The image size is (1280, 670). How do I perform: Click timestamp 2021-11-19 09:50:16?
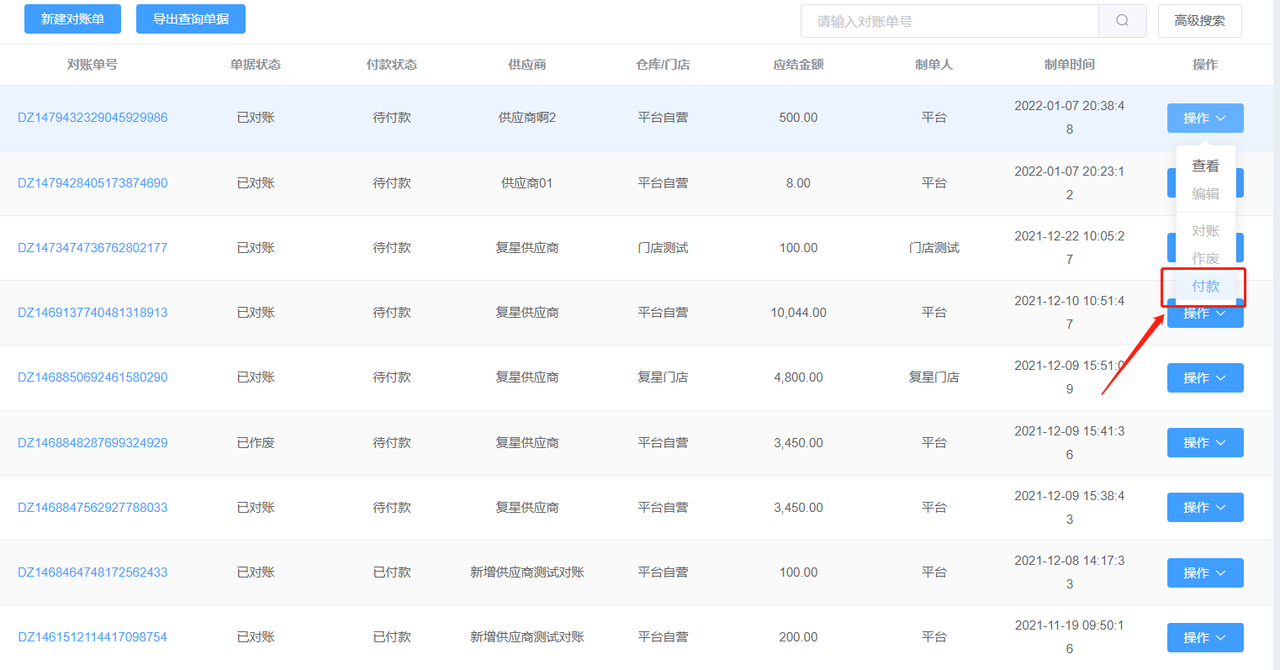point(1069,638)
